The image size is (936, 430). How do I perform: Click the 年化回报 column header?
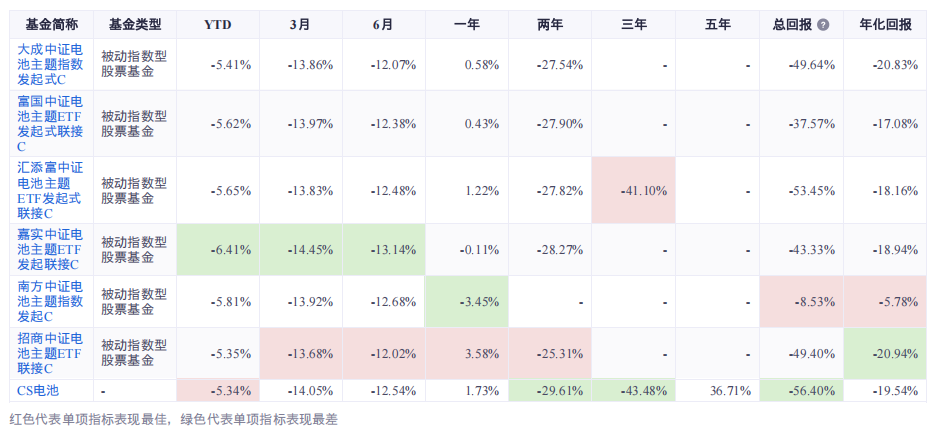tap(885, 24)
